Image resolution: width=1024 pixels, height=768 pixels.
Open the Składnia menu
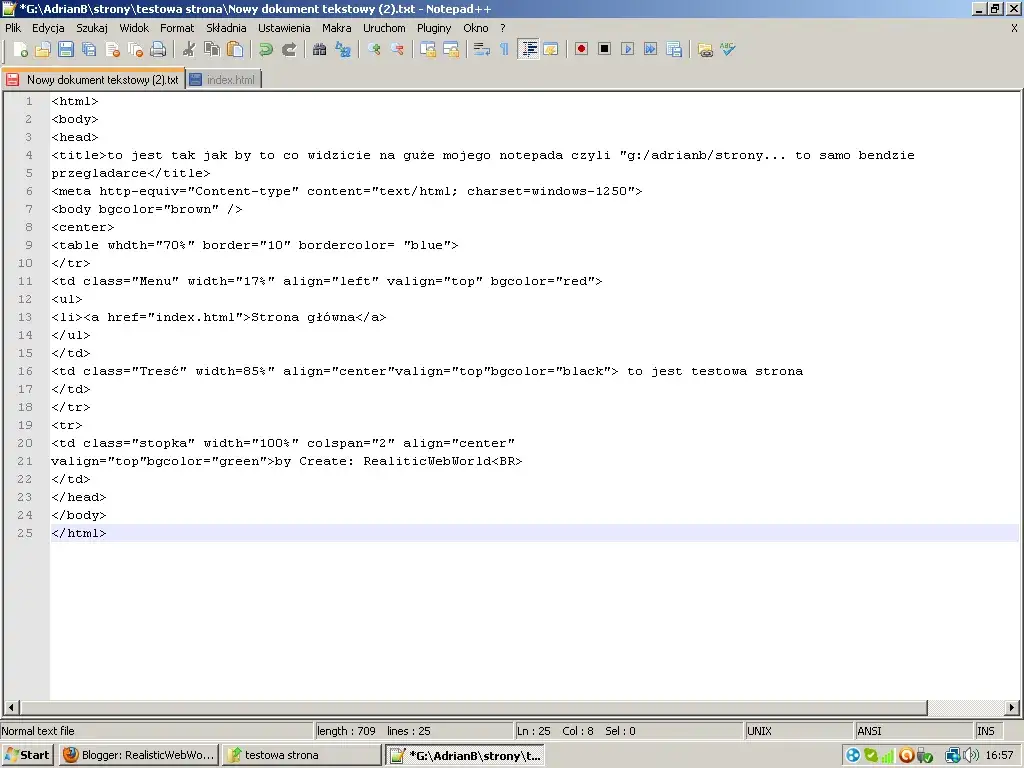pyautogui.click(x=226, y=28)
